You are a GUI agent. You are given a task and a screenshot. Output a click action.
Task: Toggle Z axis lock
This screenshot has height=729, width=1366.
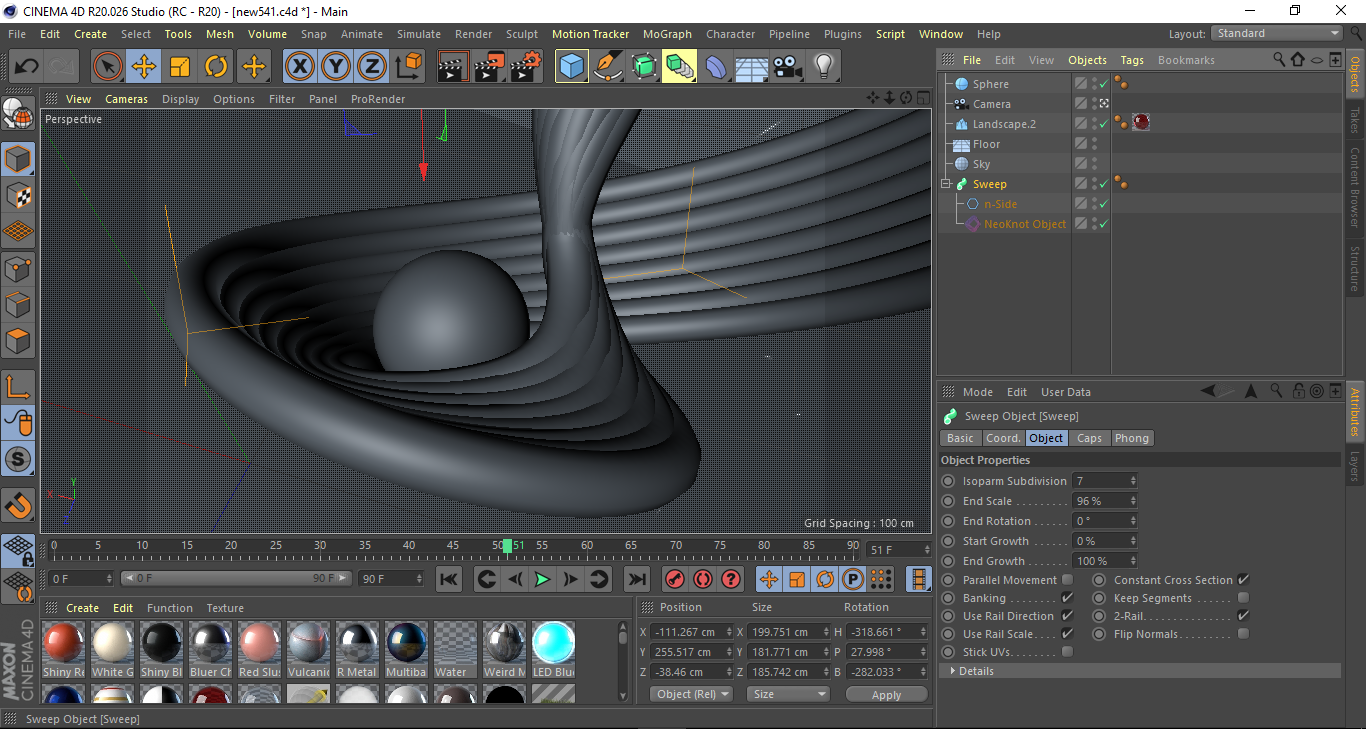372,67
